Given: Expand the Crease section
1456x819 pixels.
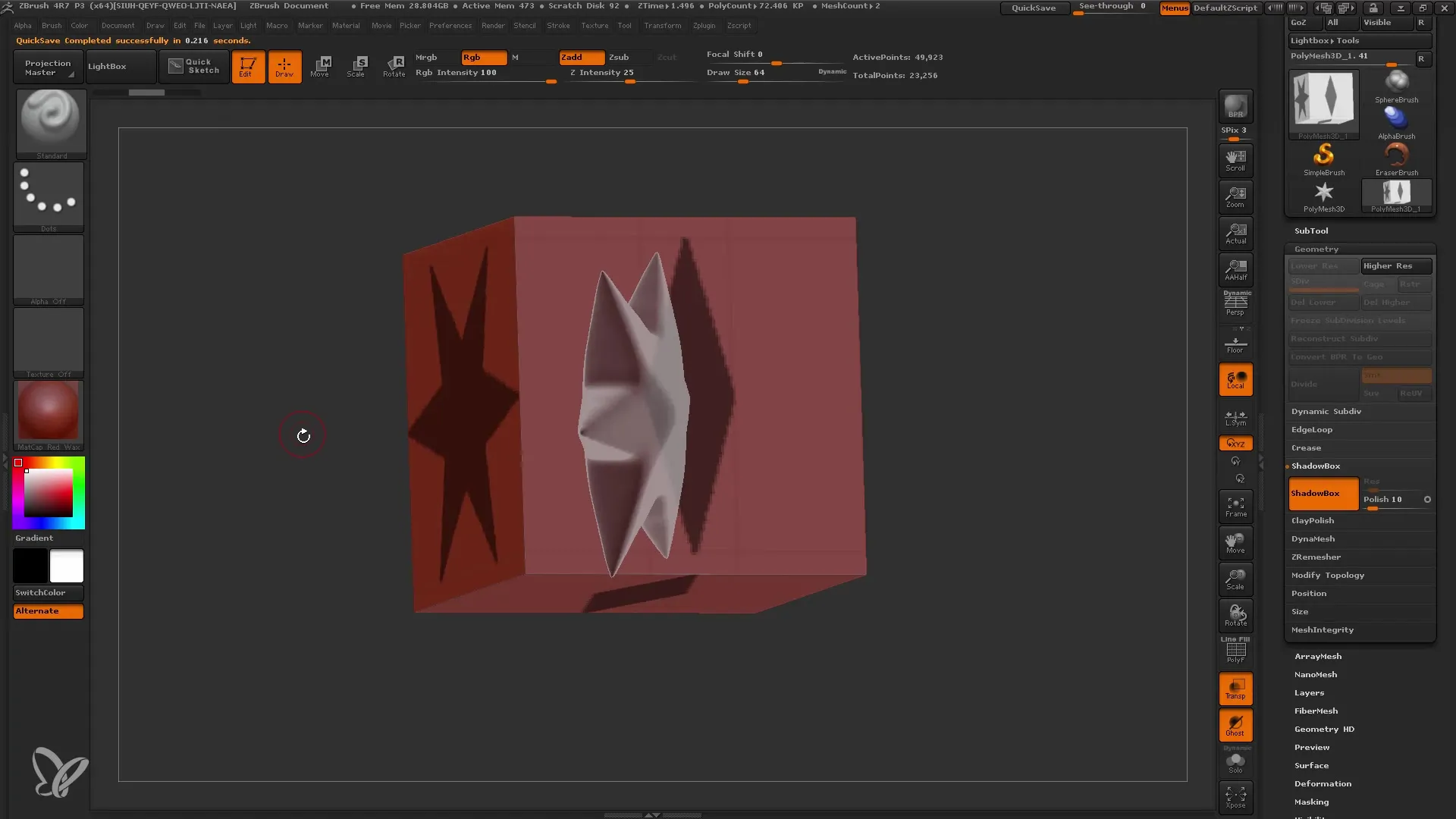Looking at the screenshot, I should (x=1306, y=447).
